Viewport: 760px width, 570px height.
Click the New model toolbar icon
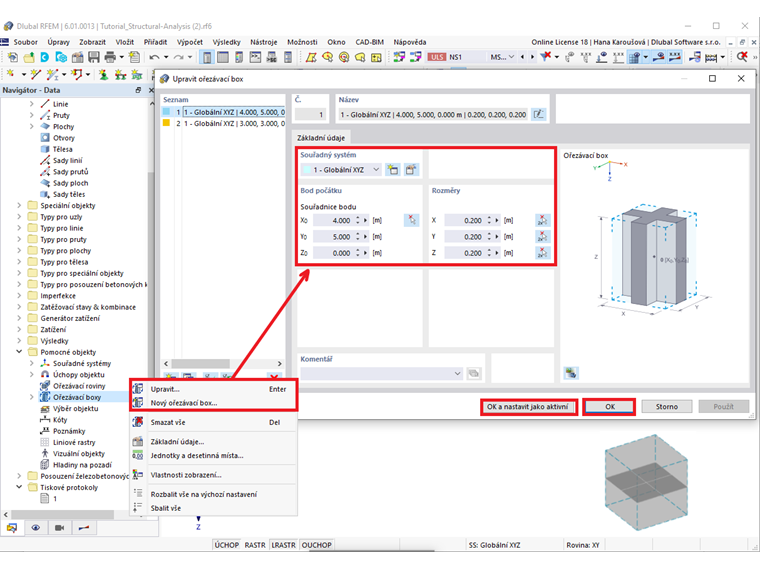13,57
